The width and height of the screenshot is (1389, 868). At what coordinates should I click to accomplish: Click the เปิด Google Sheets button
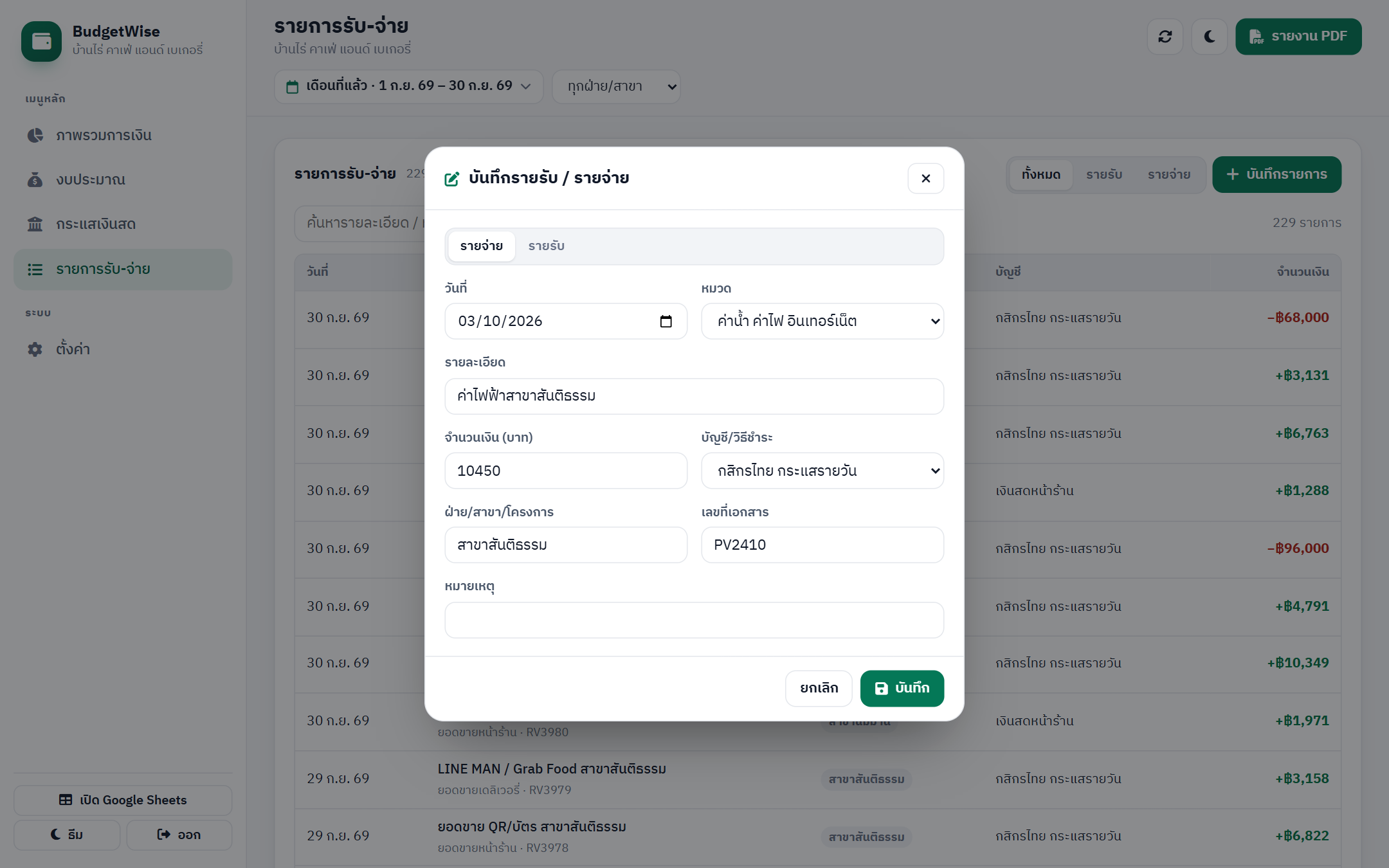(123, 800)
